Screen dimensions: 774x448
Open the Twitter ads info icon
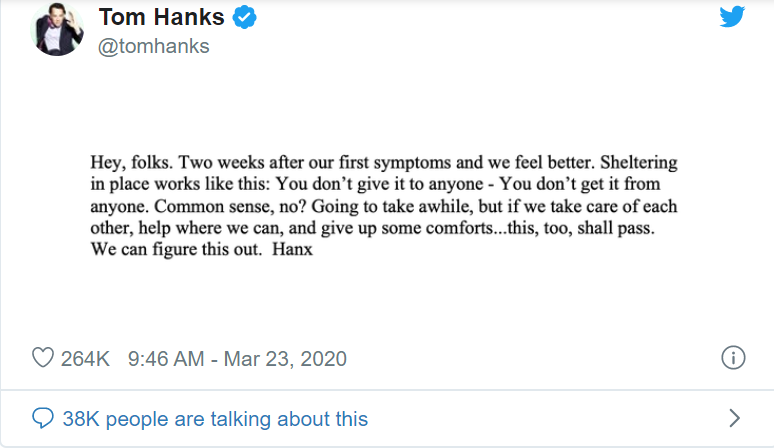(x=732, y=358)
